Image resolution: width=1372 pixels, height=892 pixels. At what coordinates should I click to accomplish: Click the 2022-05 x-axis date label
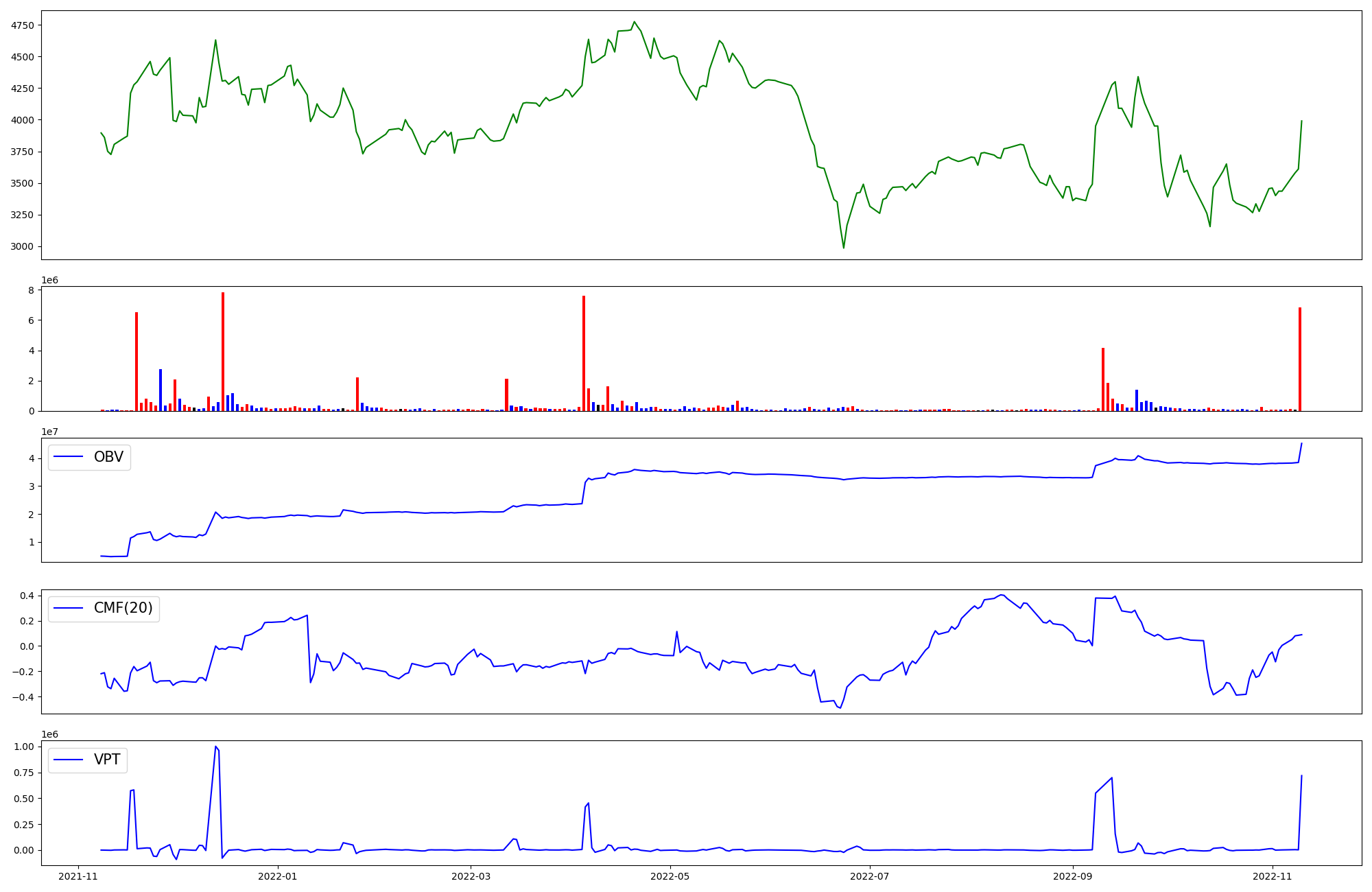point(670,876)
